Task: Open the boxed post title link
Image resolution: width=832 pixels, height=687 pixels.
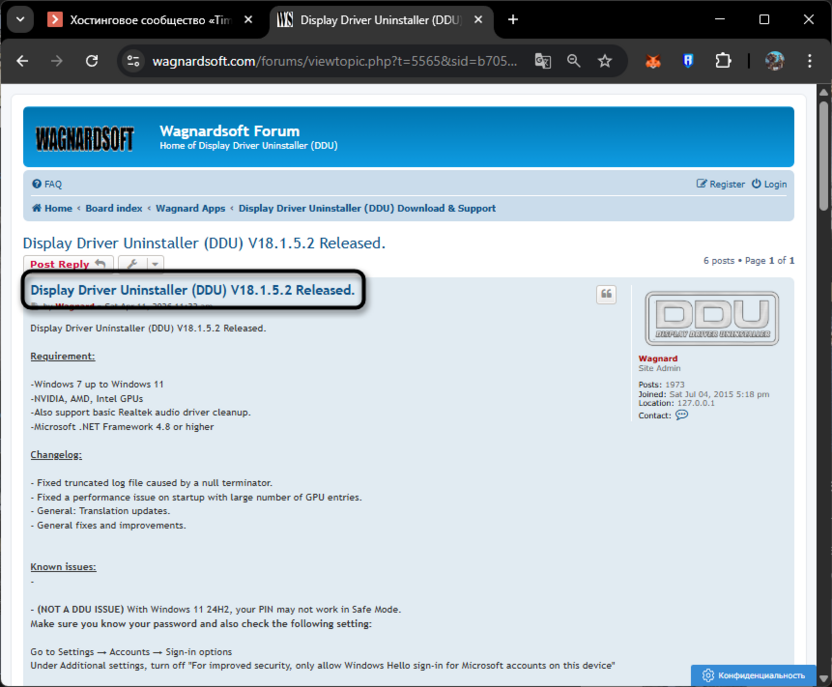Action: tap(193, 290)
